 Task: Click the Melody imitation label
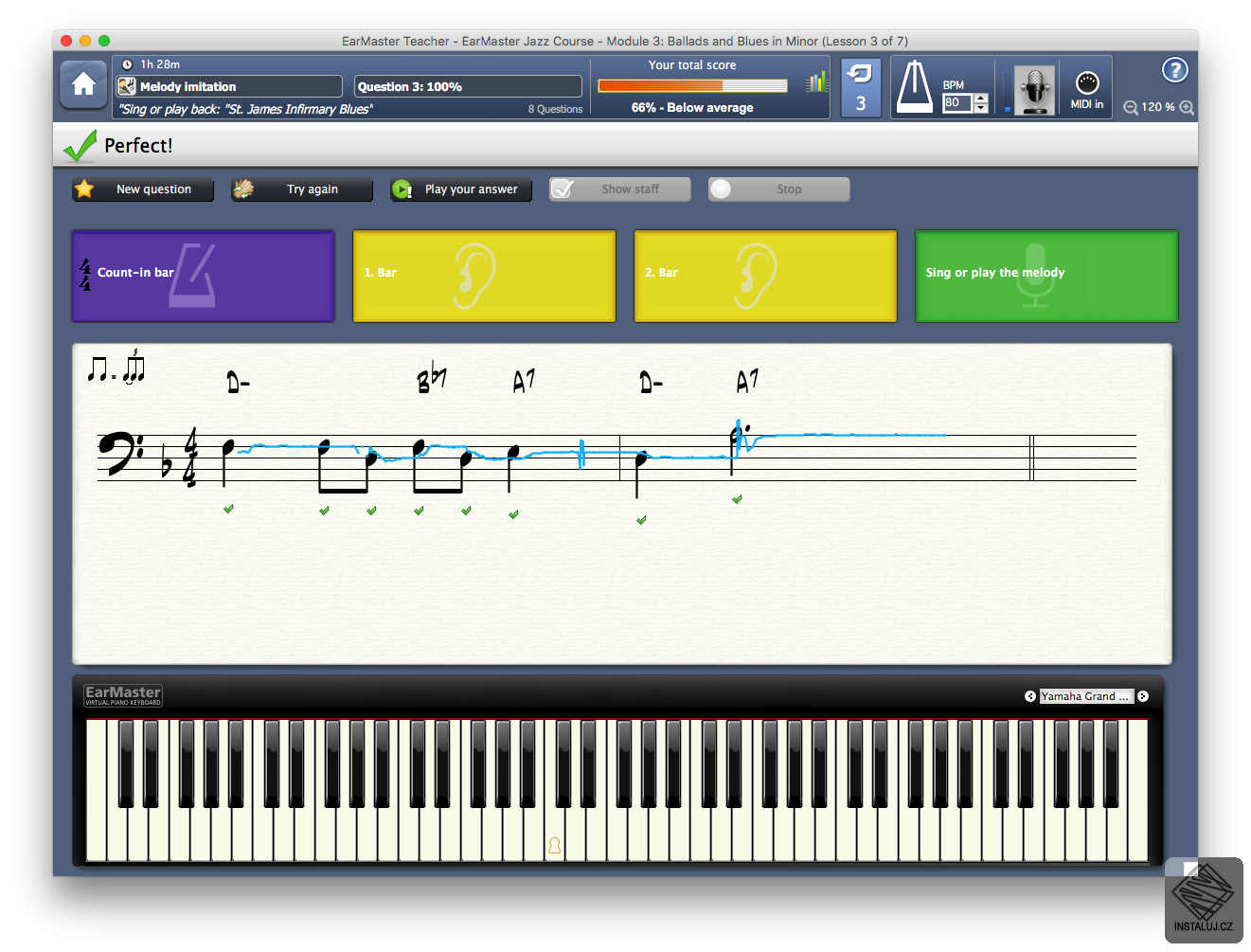pos(188,86)
